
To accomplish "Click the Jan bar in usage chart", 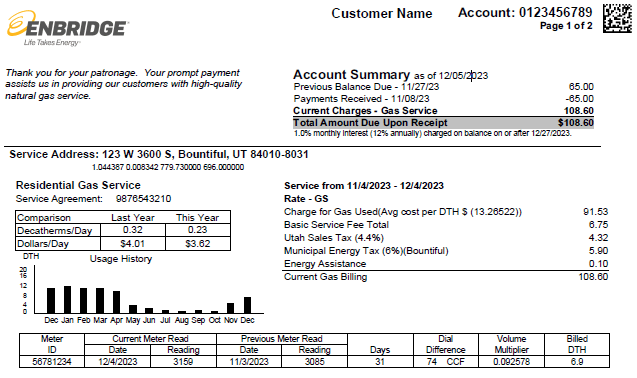I will pos(67,300).
